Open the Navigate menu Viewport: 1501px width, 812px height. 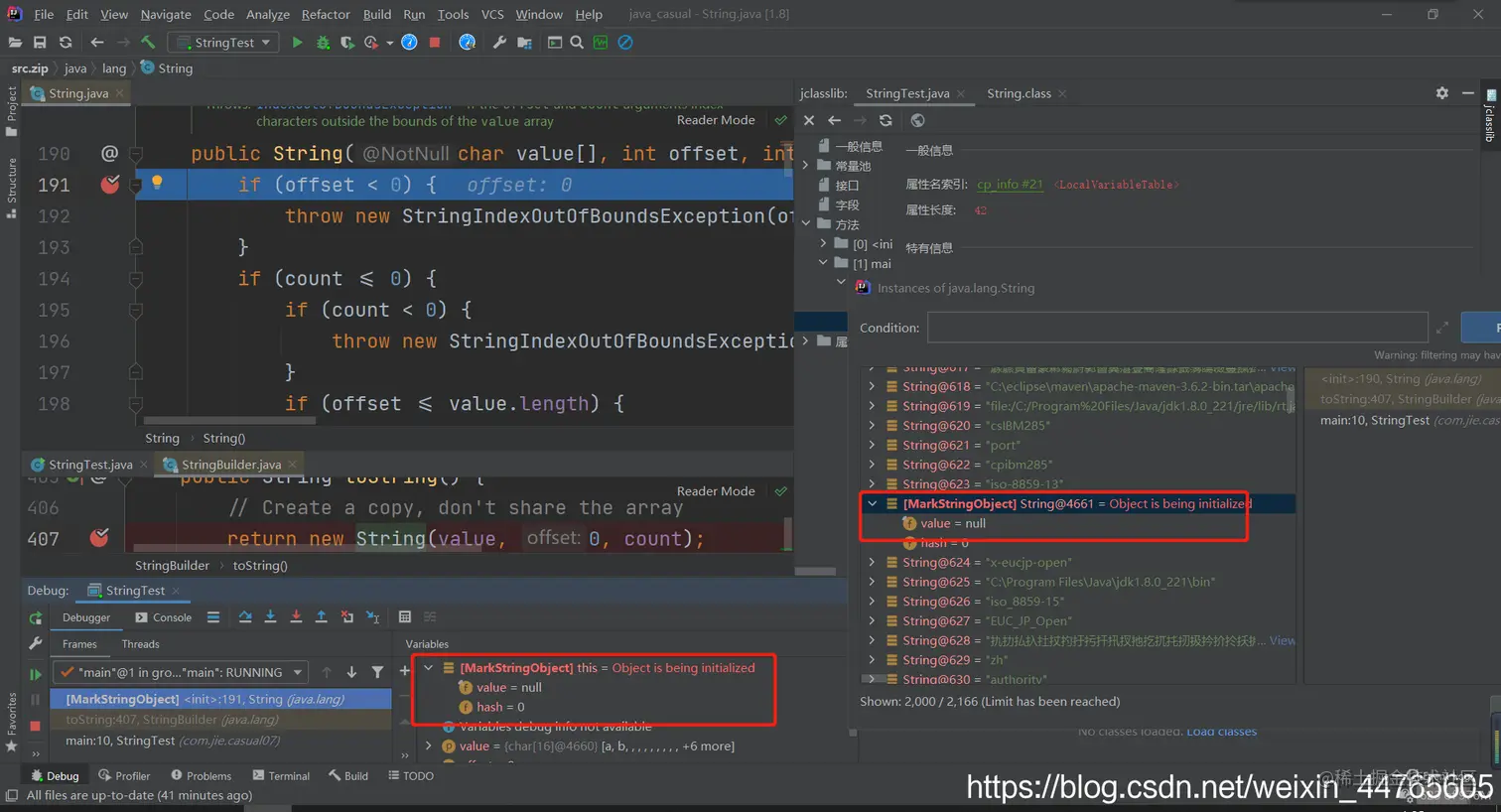(x=166, y=14)
